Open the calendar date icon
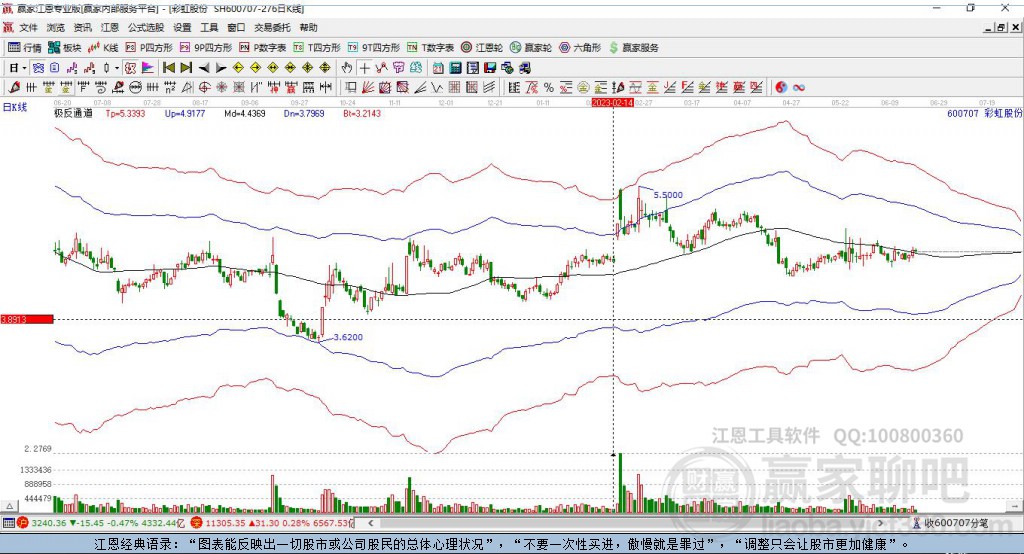Screen dimensions: 1024x554 click(x=438, y=68)
